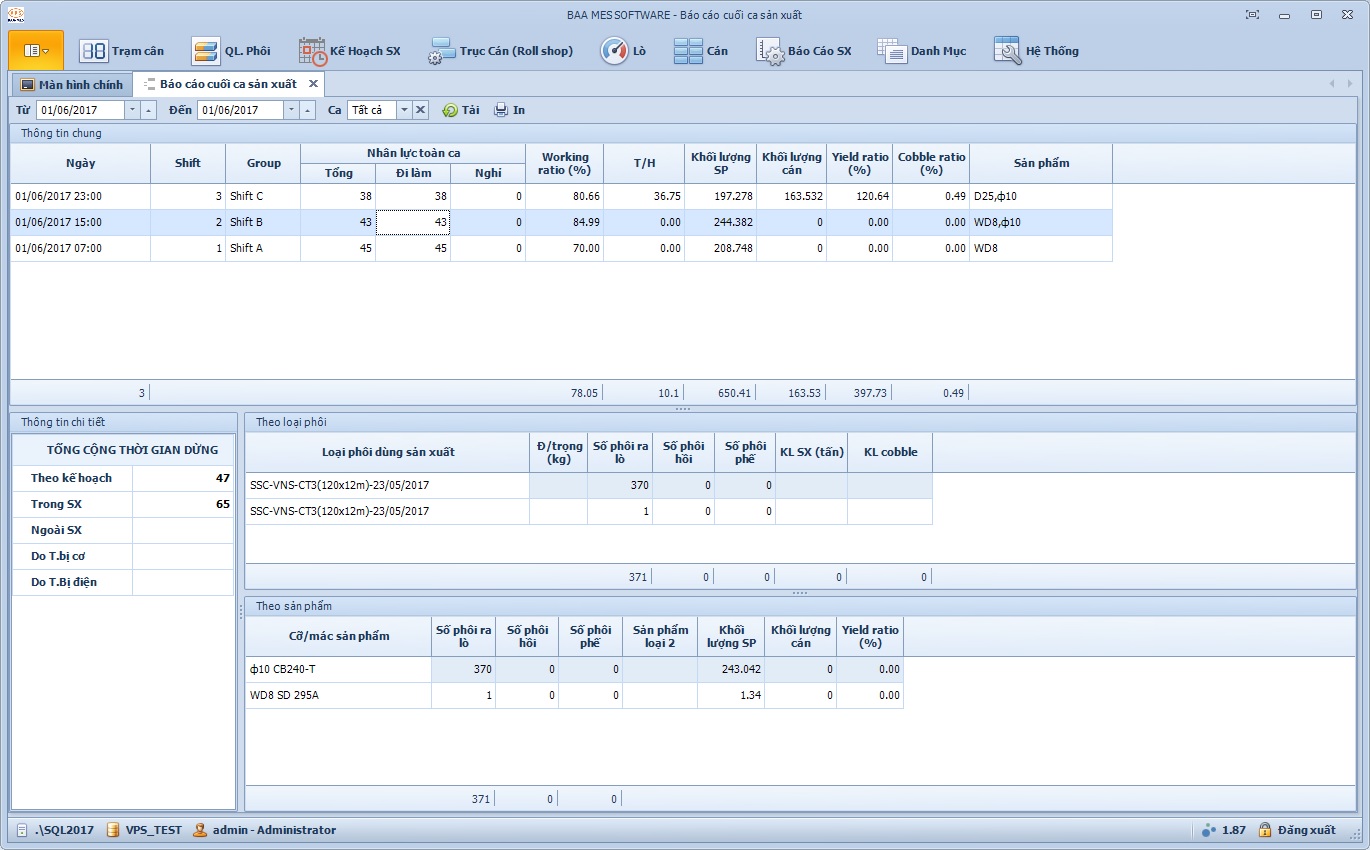Open Báo Cáo SX production reports
This screenshot has width=1370, height=850.
tap(804, 51)
